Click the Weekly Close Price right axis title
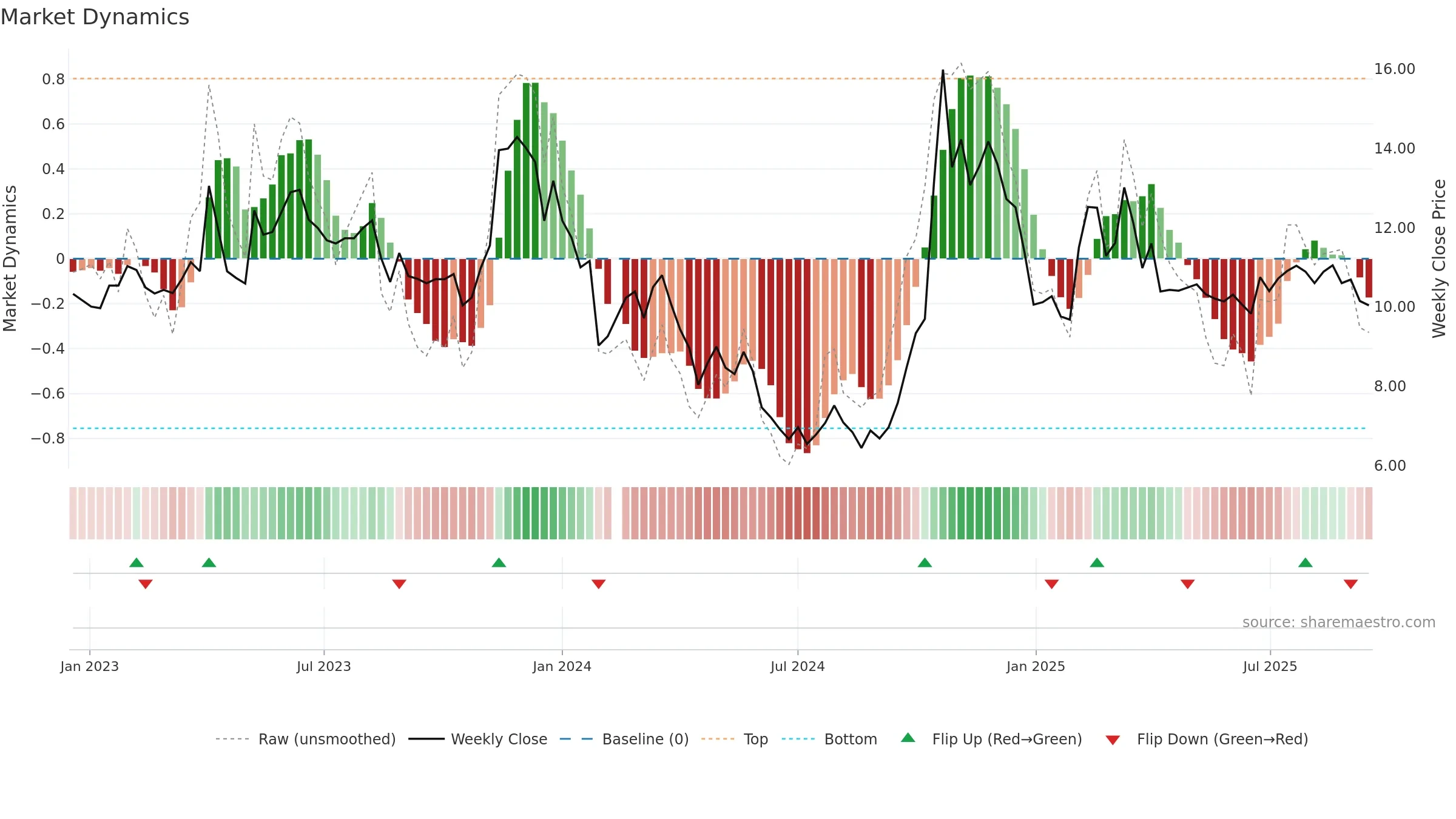Image resolution: width=1456 pixels, height=819 pixels. [1439, 258]
